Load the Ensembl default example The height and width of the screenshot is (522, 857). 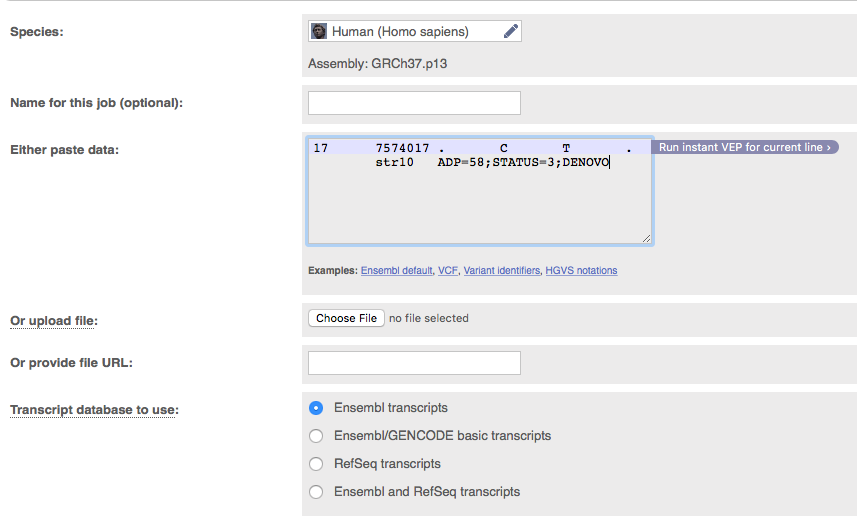click(x=396, y=271)
